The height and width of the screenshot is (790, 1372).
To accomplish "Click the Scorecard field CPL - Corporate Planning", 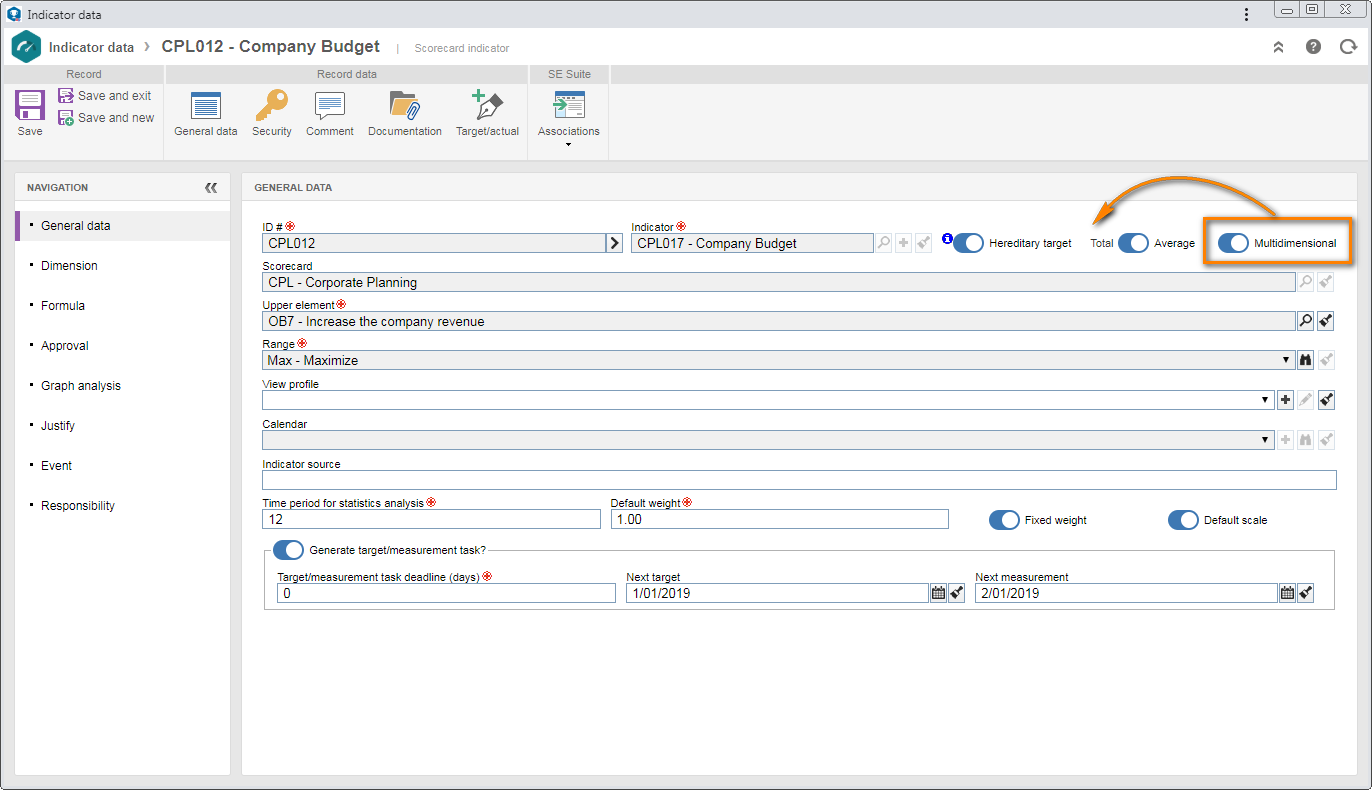I will 779,282.
